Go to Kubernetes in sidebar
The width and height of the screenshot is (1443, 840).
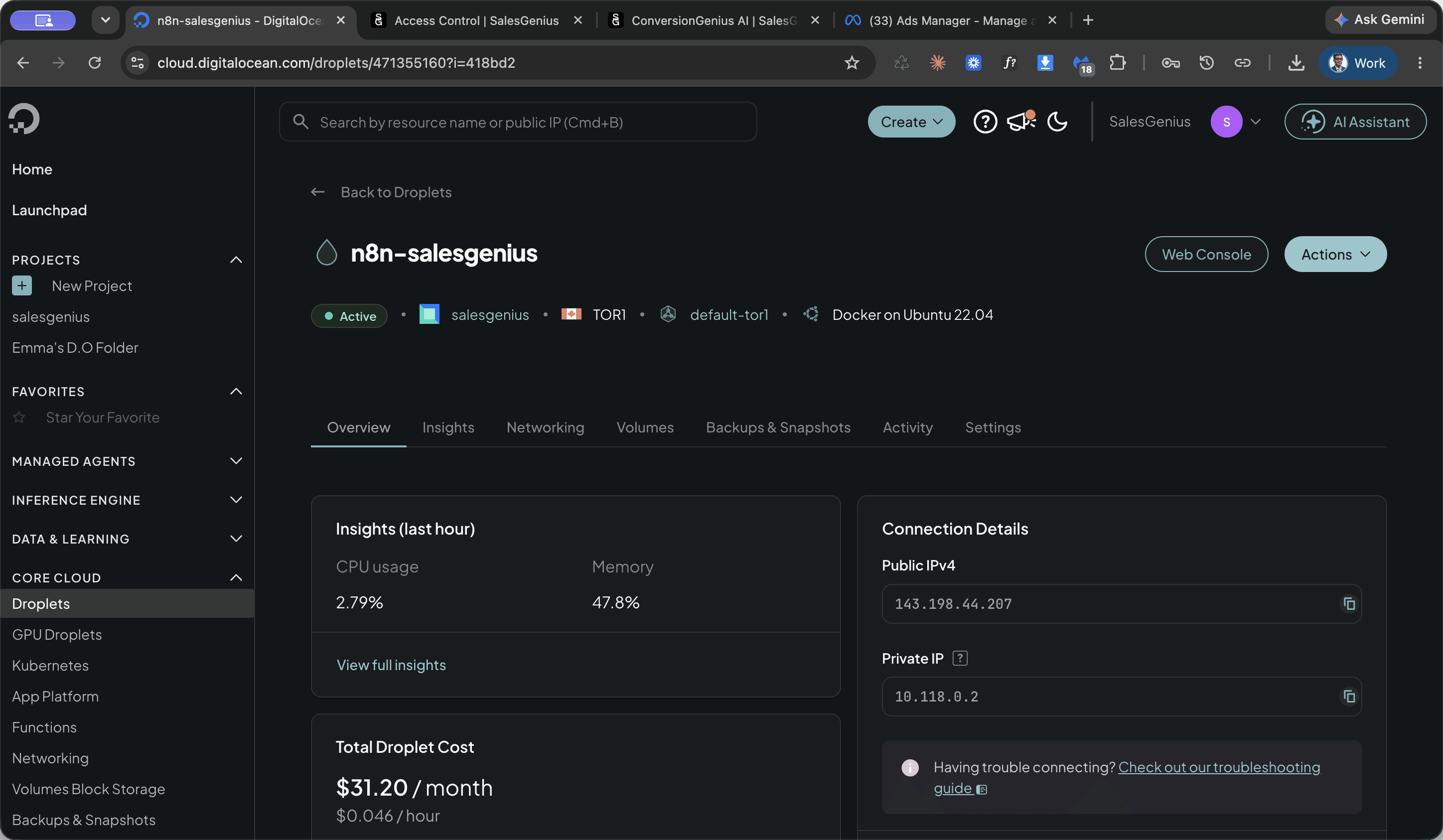pos(50,665)
